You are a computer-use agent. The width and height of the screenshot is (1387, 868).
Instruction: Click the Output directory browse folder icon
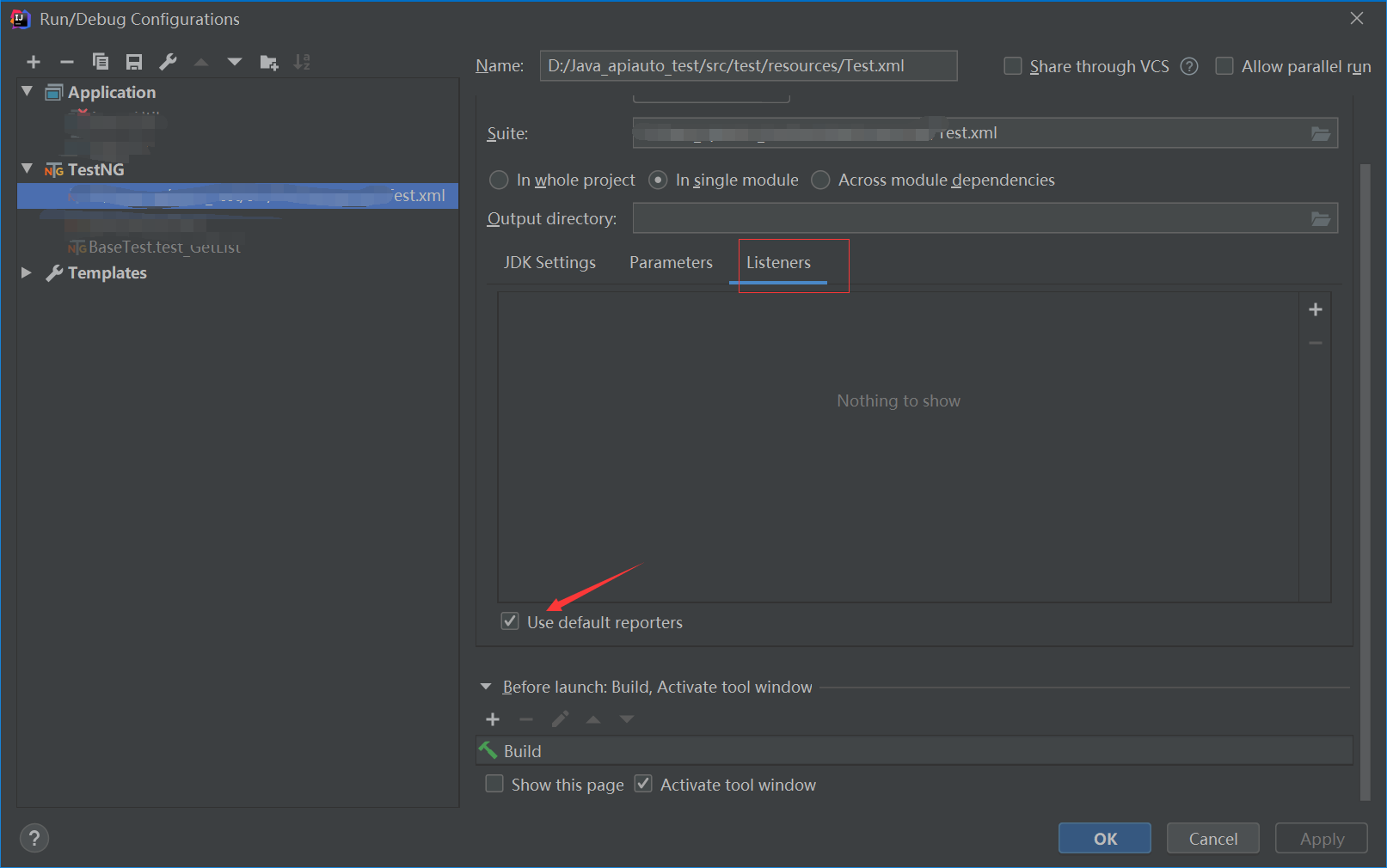(1320, 219)
